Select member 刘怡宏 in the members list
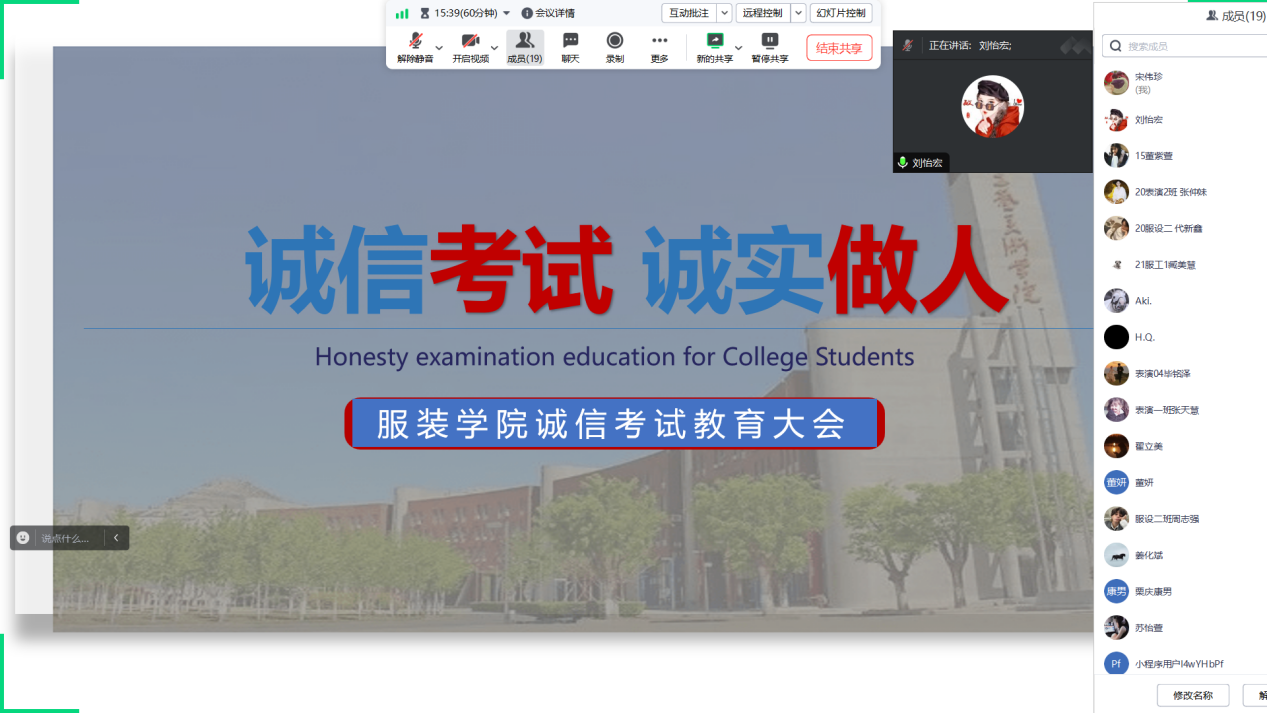Screen dimensions: 1267x713 [x=1148, y=120]
